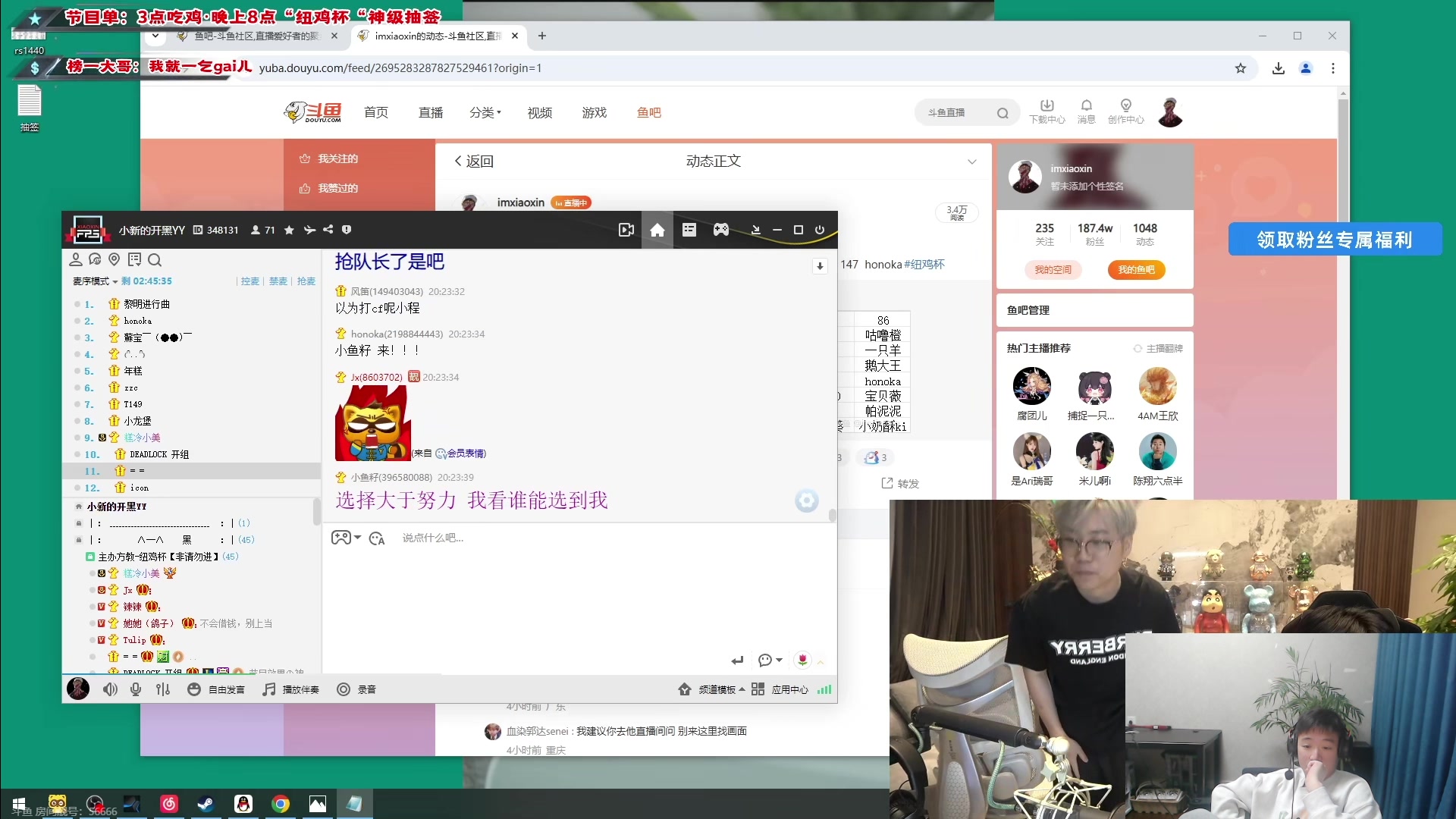This screenshot has width=1456, height=819.
Task: Search users with magnifier icon in YY
Action: click(155, 260)
